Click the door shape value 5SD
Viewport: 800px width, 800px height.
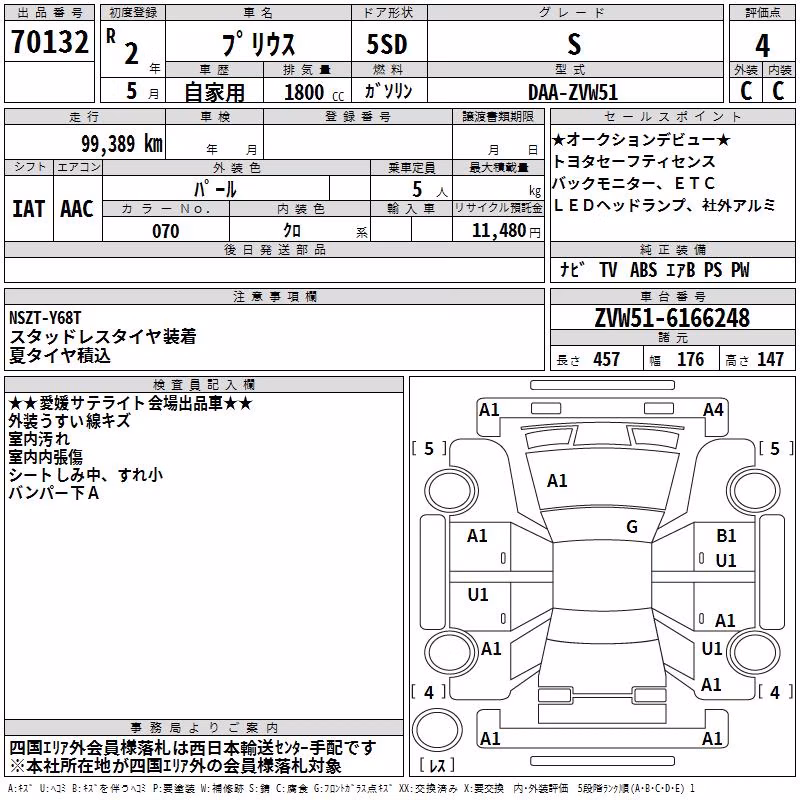[387, 44]
